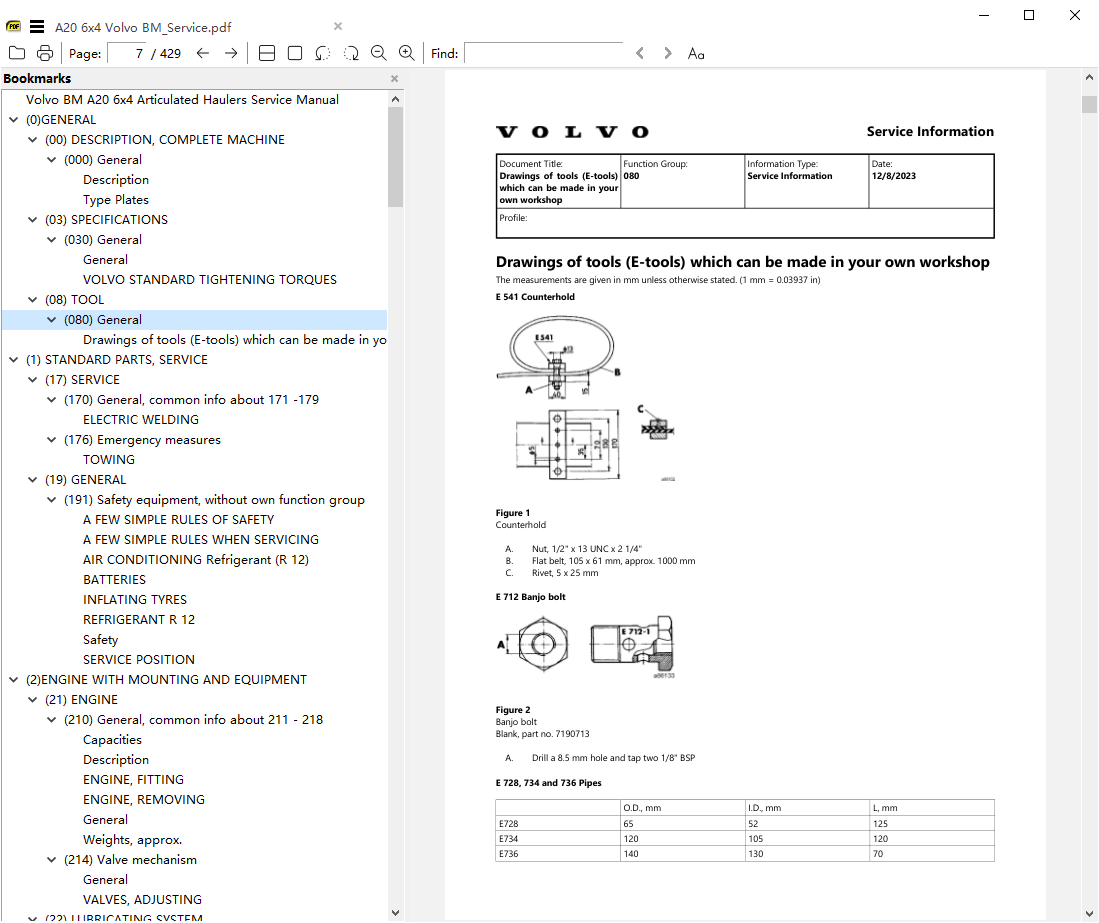The height and width of the screenshot is (923, 1099).
Task: Zoom in with magnifier plus icon
Action: (407, 53)
